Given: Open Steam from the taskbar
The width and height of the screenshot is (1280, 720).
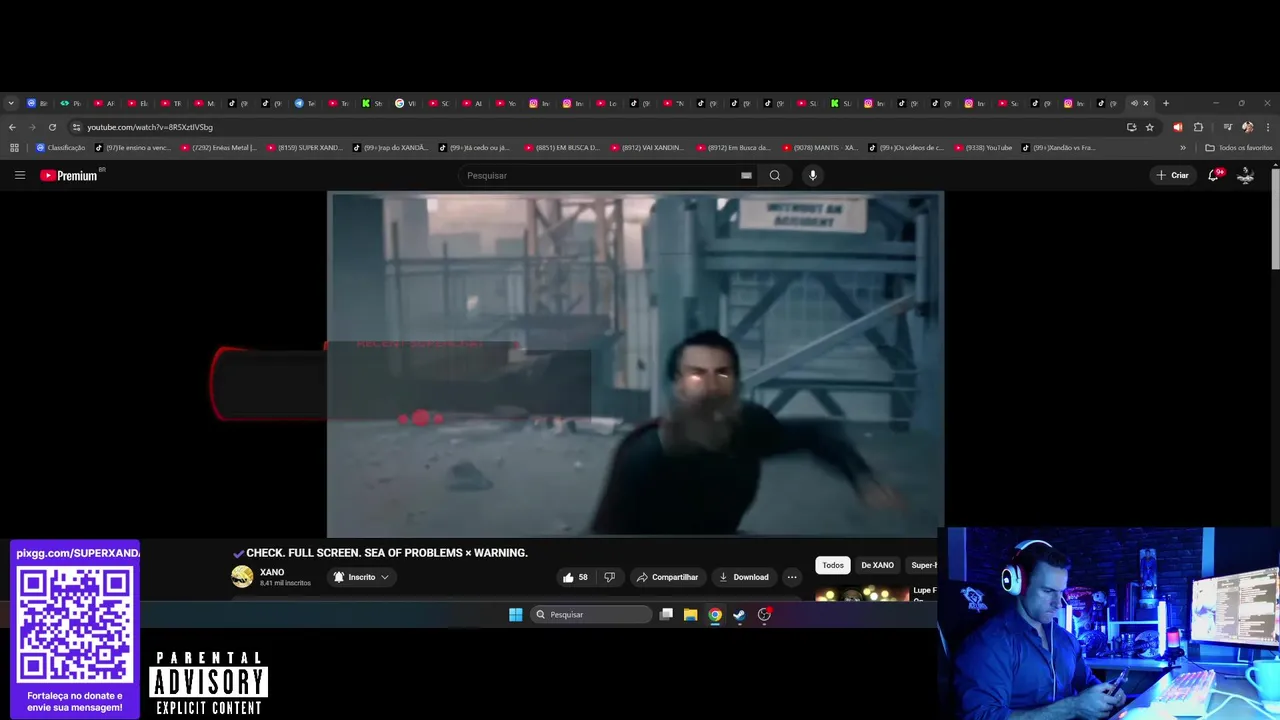Looking at the screenshot, I should coord(739,614).
